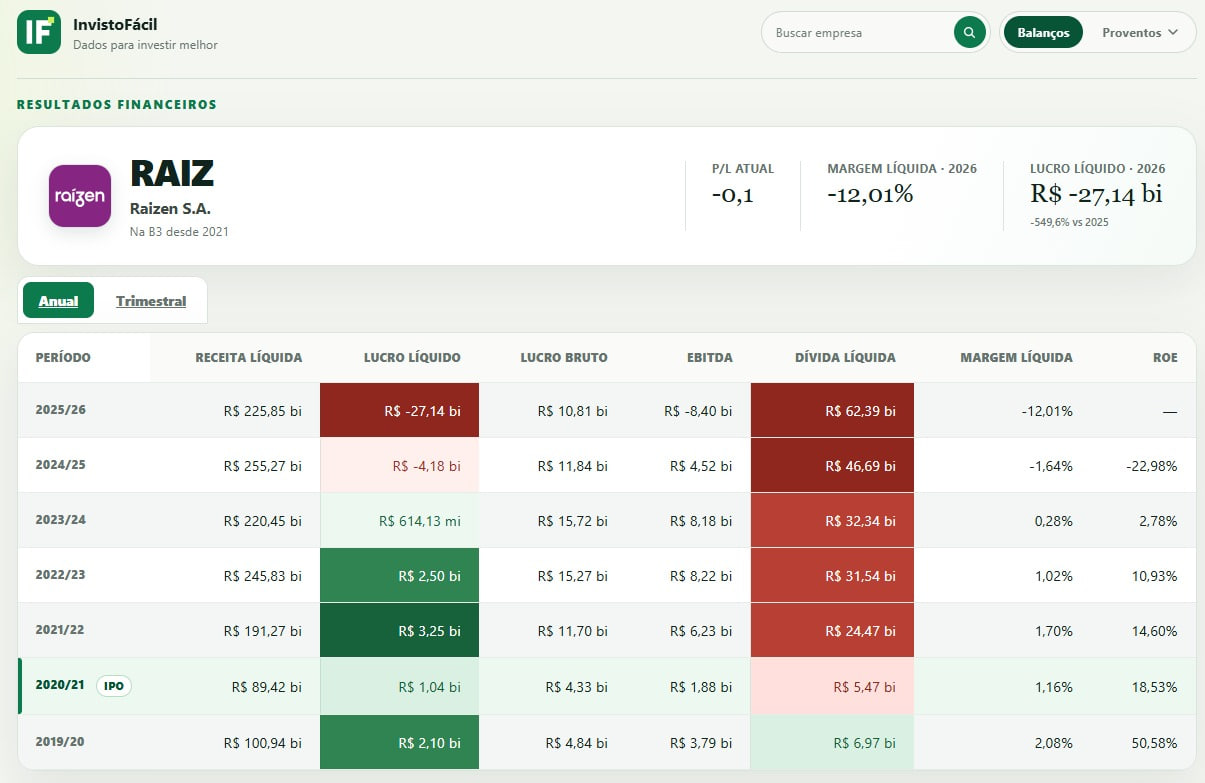The width and height of the screenshot is (1205, 783).
Task: Click the Lucro Bruto column header
Action: click(x=564, y=357)
